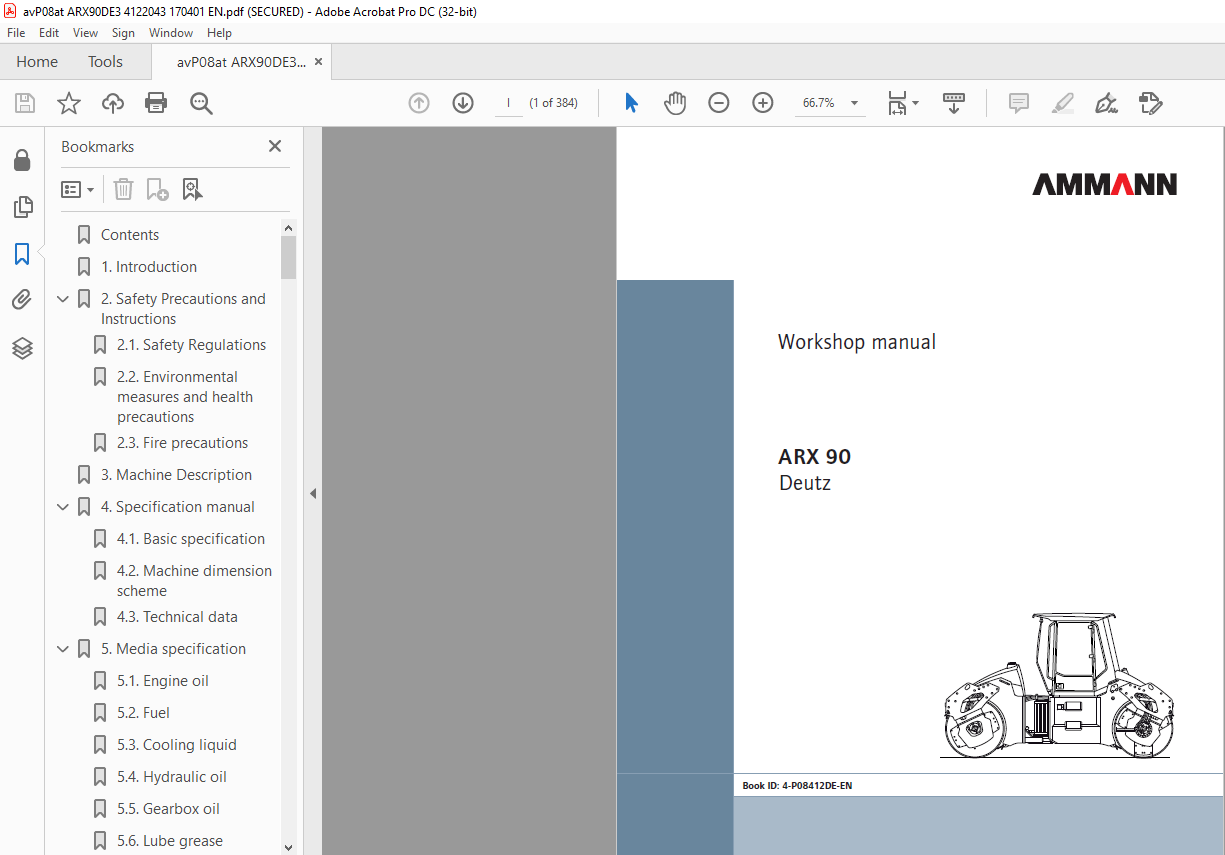Collapse the Media specification bookmark

pos(63,649)
